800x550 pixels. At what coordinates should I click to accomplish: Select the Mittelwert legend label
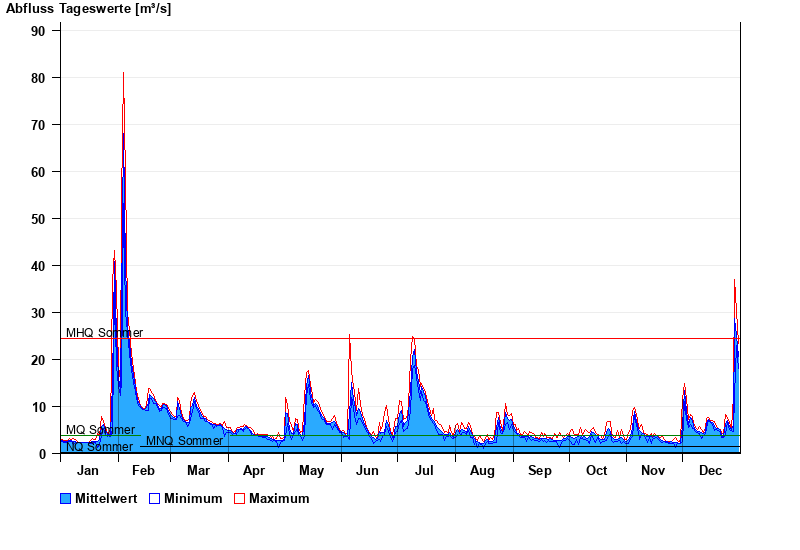(108, 499)
